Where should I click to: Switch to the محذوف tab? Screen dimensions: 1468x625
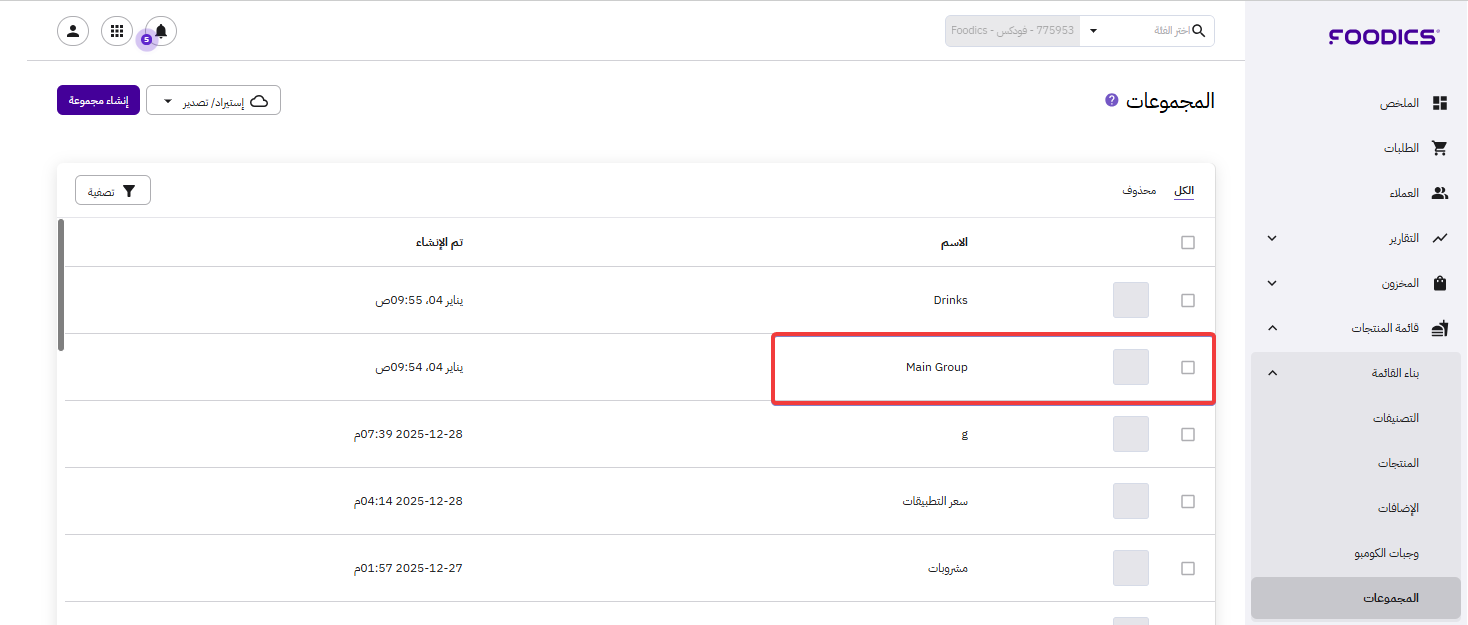pos(1139,190)
